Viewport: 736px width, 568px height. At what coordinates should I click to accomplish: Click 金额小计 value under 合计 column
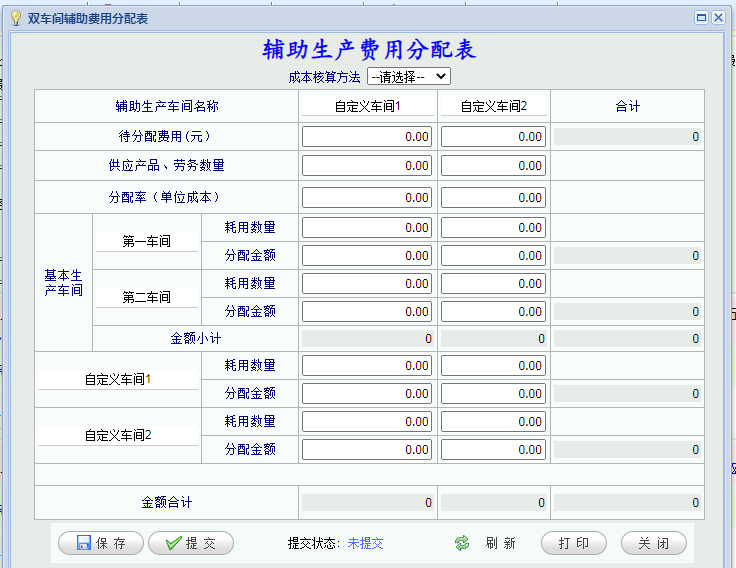click(x=627, y=338)
